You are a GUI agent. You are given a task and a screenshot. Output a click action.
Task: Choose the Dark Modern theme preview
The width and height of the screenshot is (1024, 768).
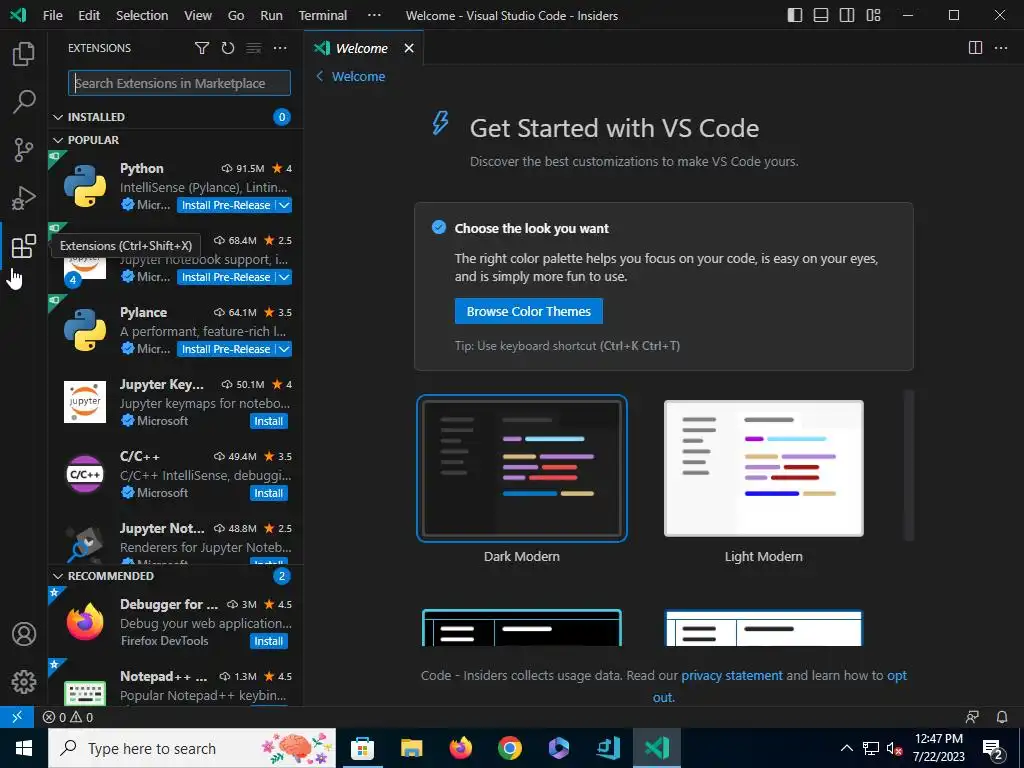pyautogui.click(x=522, y=468)
